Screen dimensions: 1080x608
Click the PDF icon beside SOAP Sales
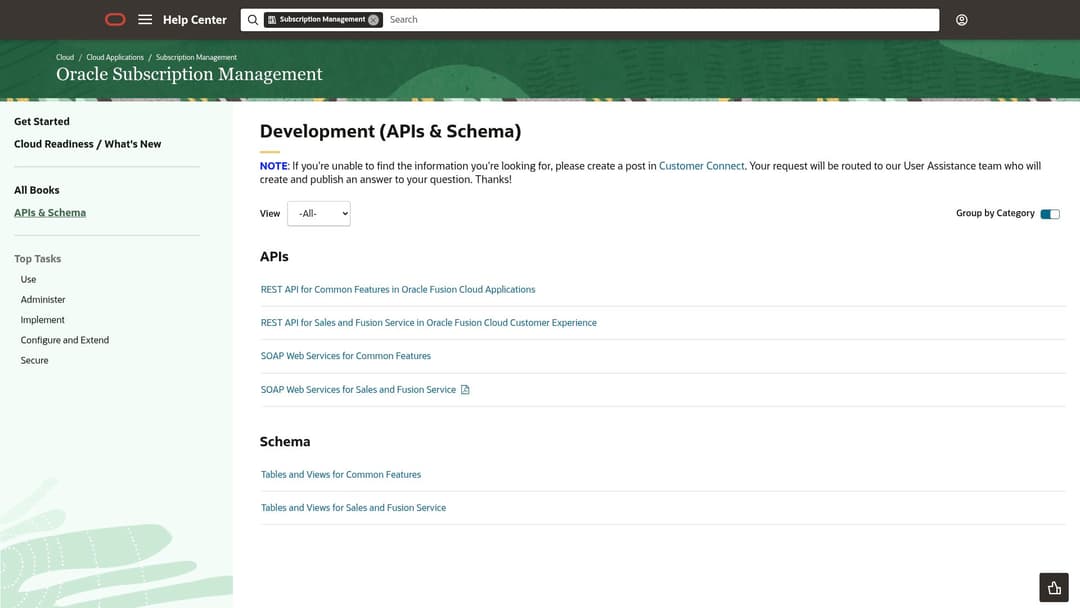(465, 390)
